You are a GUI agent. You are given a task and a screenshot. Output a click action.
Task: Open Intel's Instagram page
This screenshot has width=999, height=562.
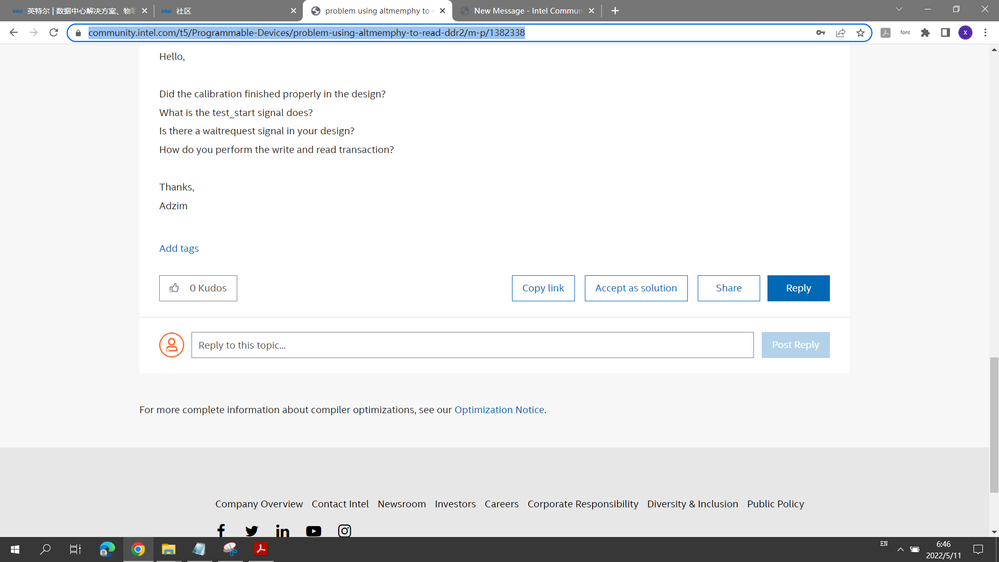[x=344, y=530]
